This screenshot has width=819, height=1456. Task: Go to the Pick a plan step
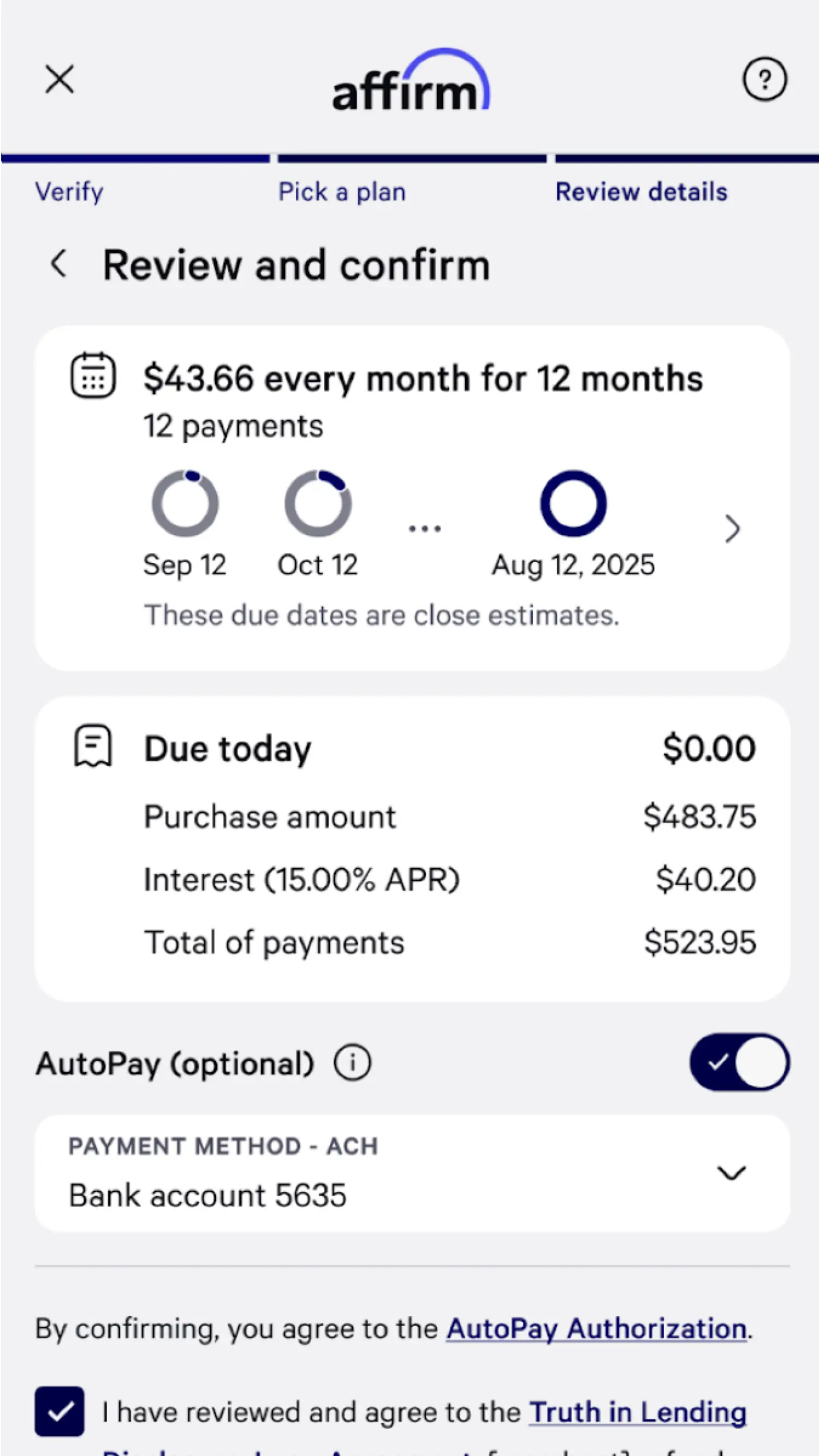342,192
